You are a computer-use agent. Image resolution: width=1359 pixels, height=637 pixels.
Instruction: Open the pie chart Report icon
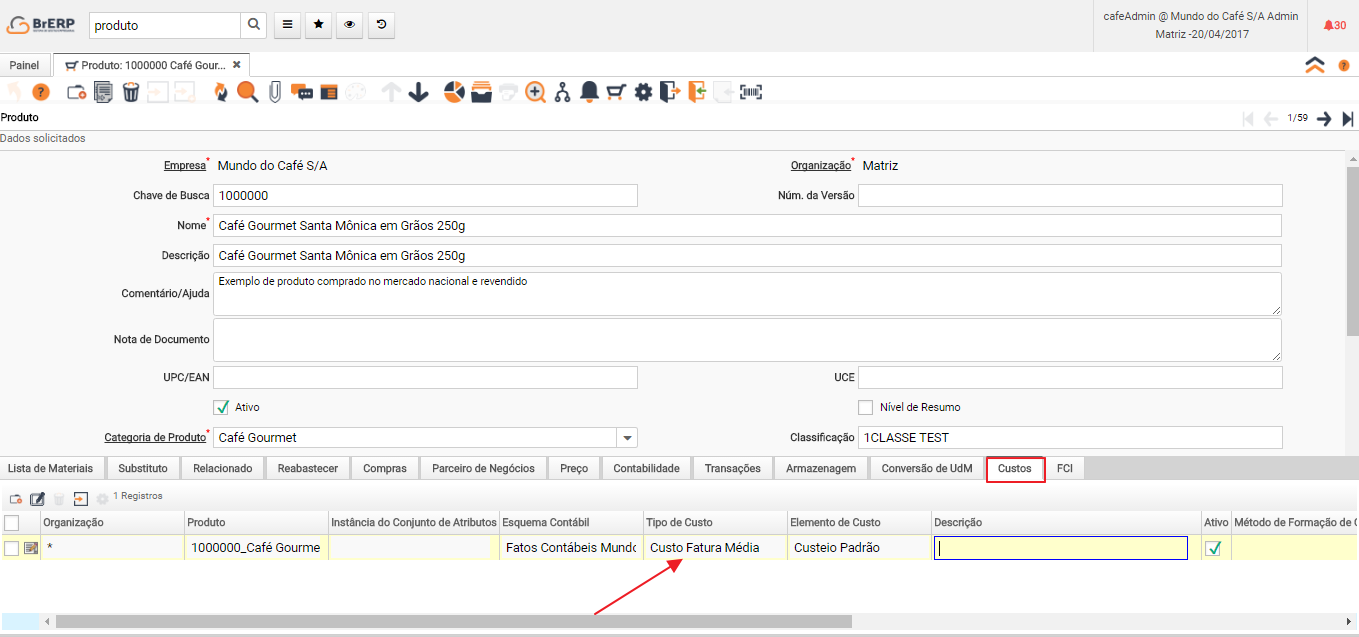point(454,92)
